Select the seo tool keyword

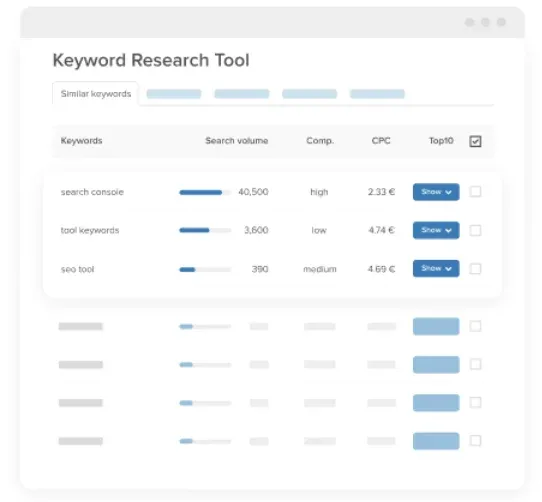coord(77,269)
